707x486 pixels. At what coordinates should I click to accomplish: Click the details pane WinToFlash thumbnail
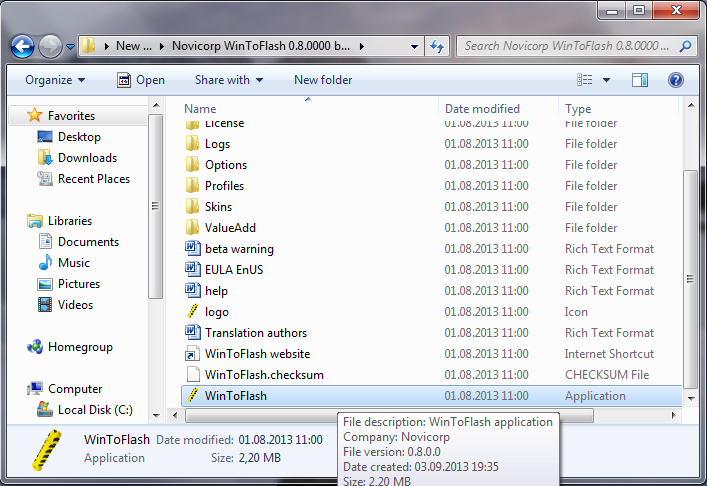coord(46,450)
